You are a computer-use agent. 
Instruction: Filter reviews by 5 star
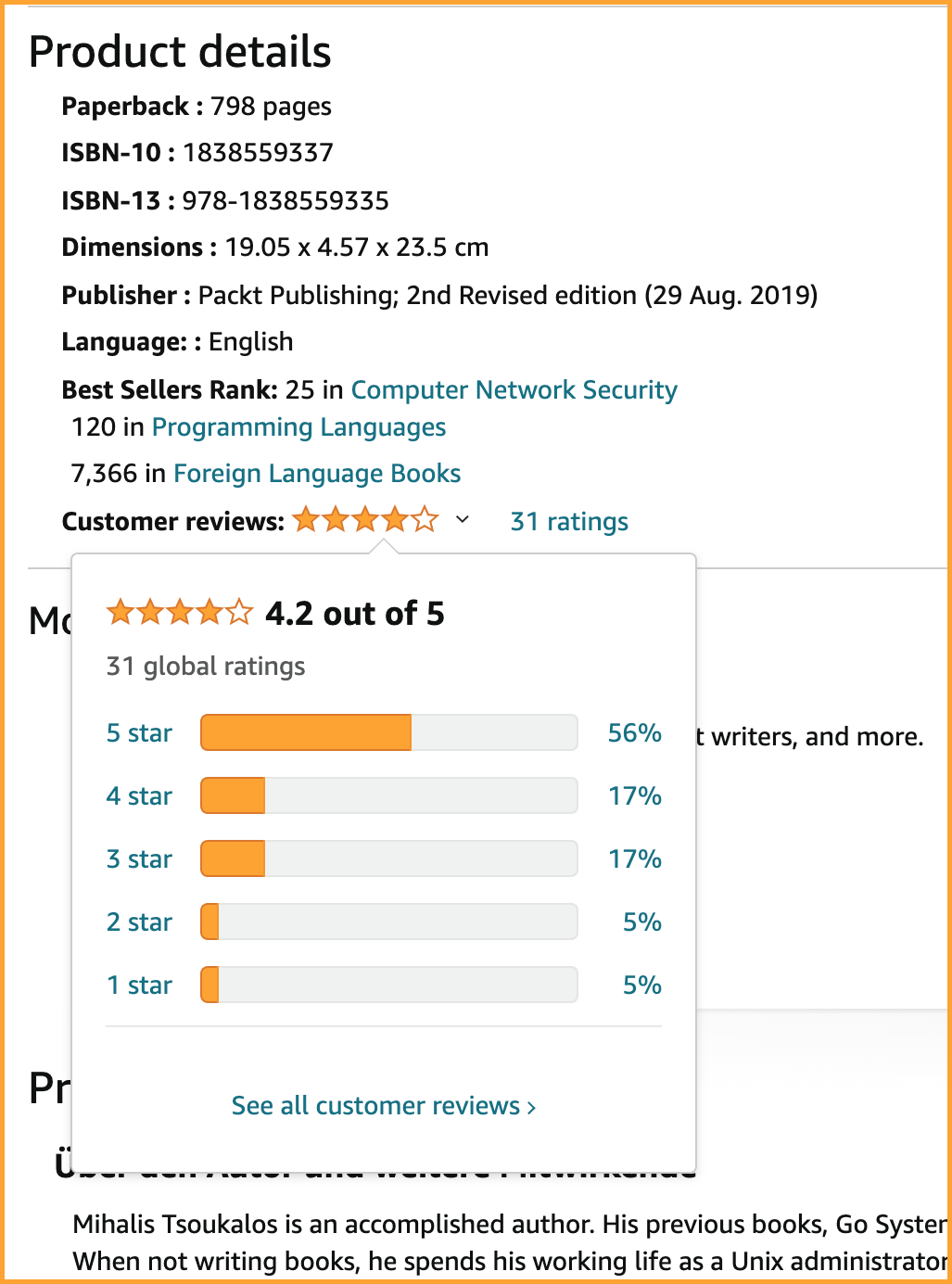(139, 733)
